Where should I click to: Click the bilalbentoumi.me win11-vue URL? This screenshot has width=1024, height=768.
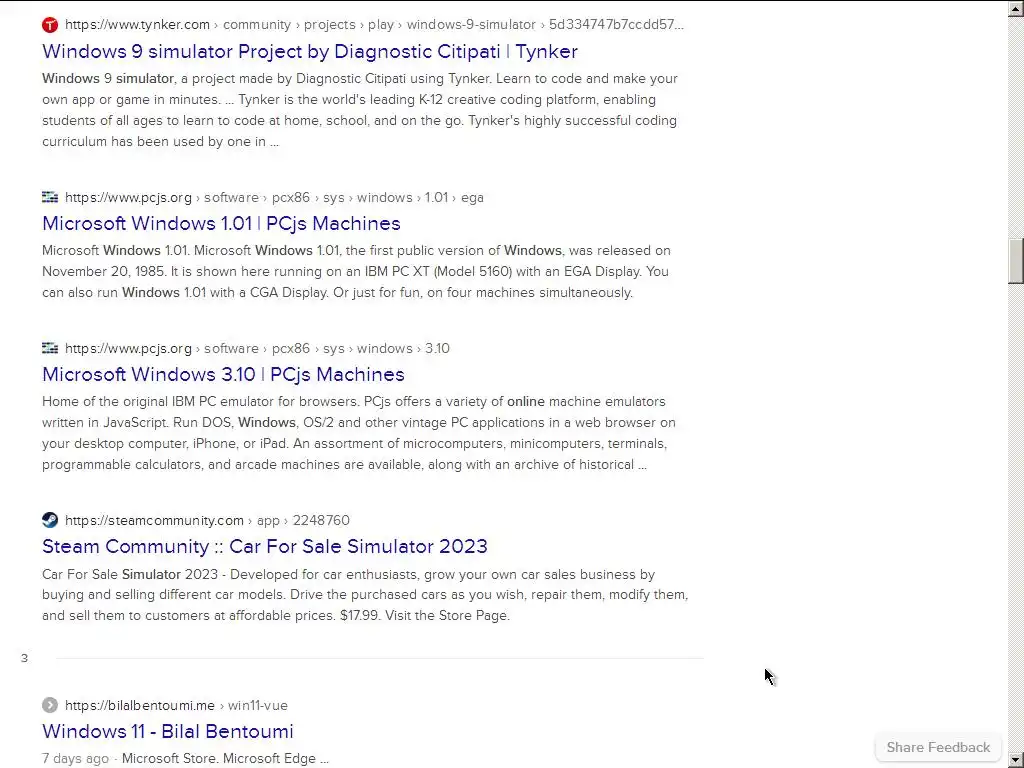(x=176, y=705)
